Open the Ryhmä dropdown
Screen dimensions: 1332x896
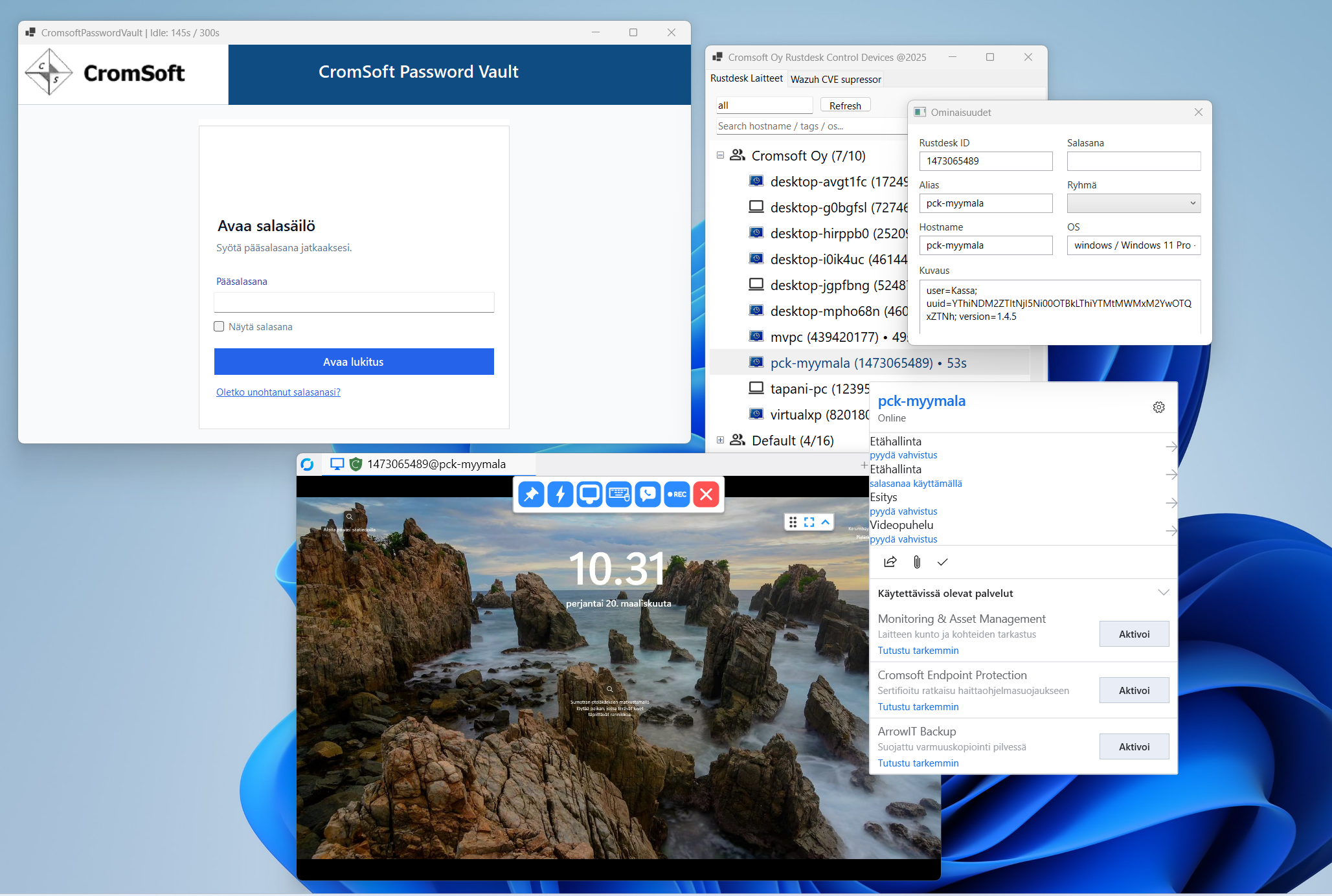1133,203
